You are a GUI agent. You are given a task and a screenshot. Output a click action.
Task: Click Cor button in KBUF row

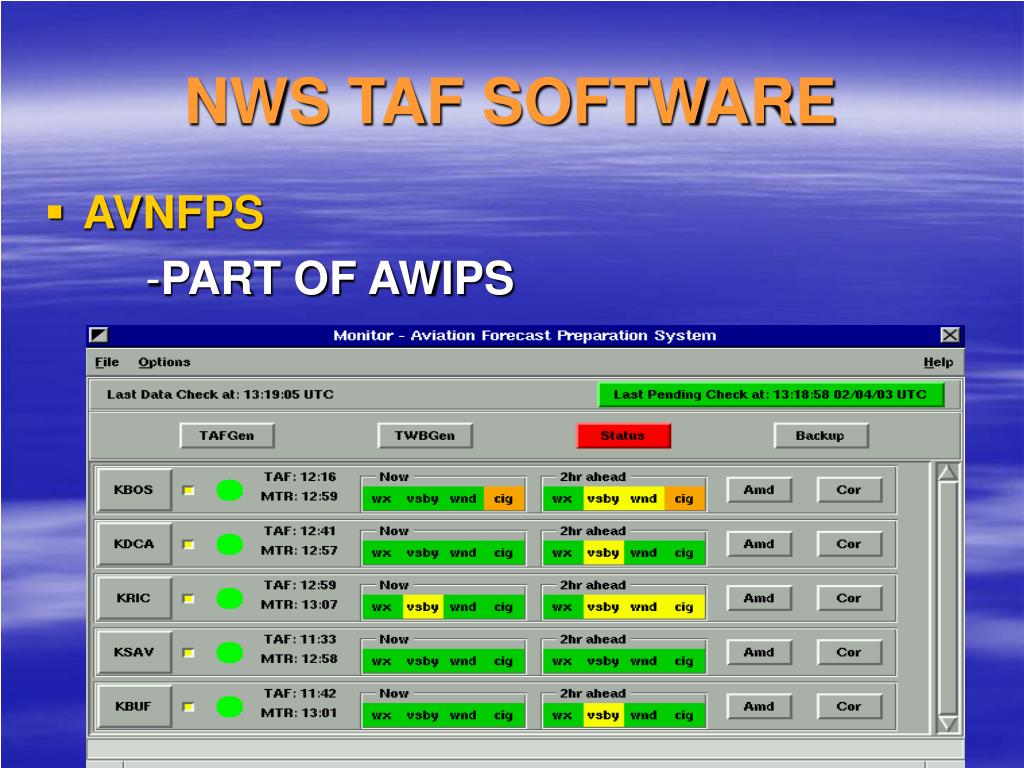849,707
